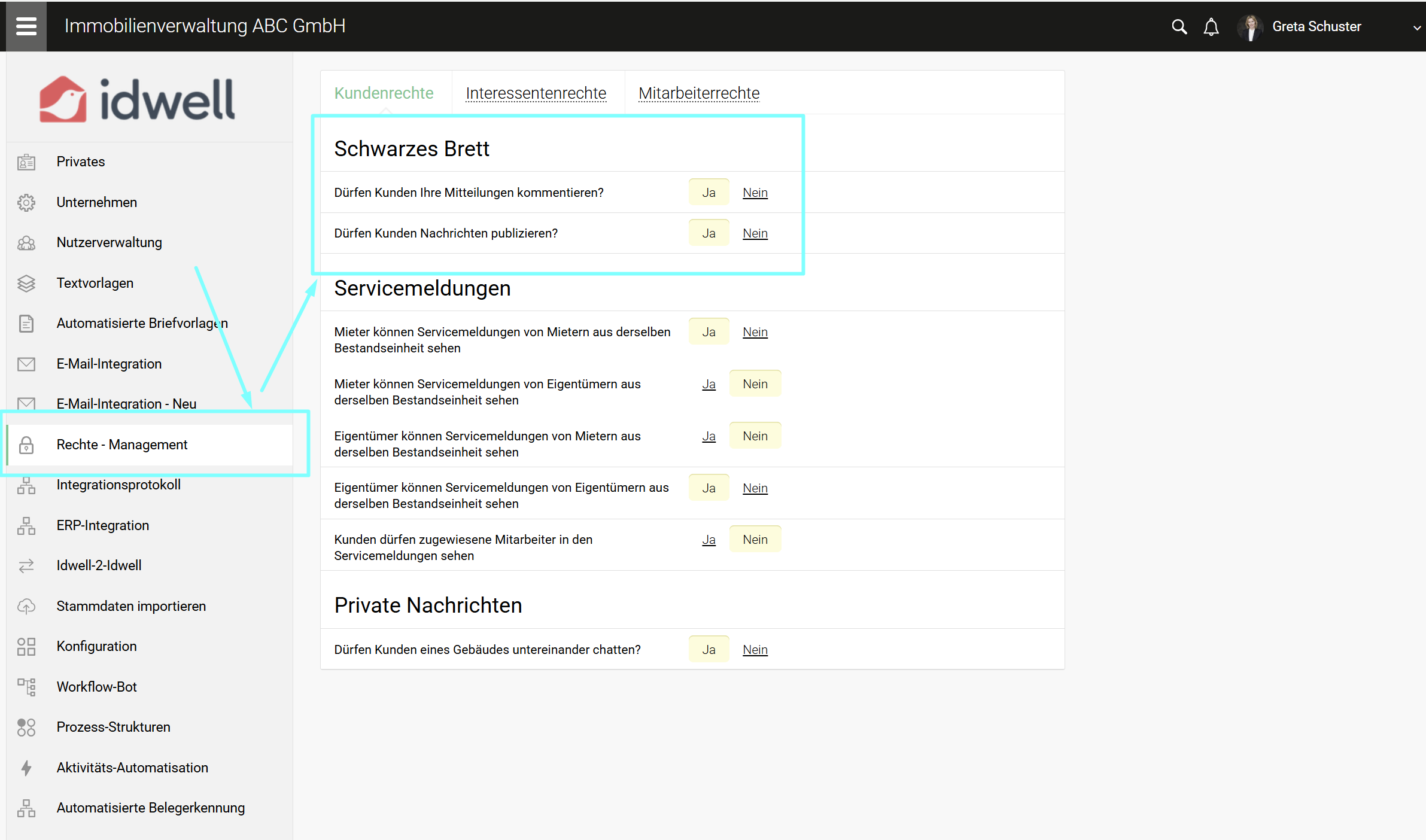Open the hamburger menu icon
The image size is (1426, 840).
click(26, 26)
